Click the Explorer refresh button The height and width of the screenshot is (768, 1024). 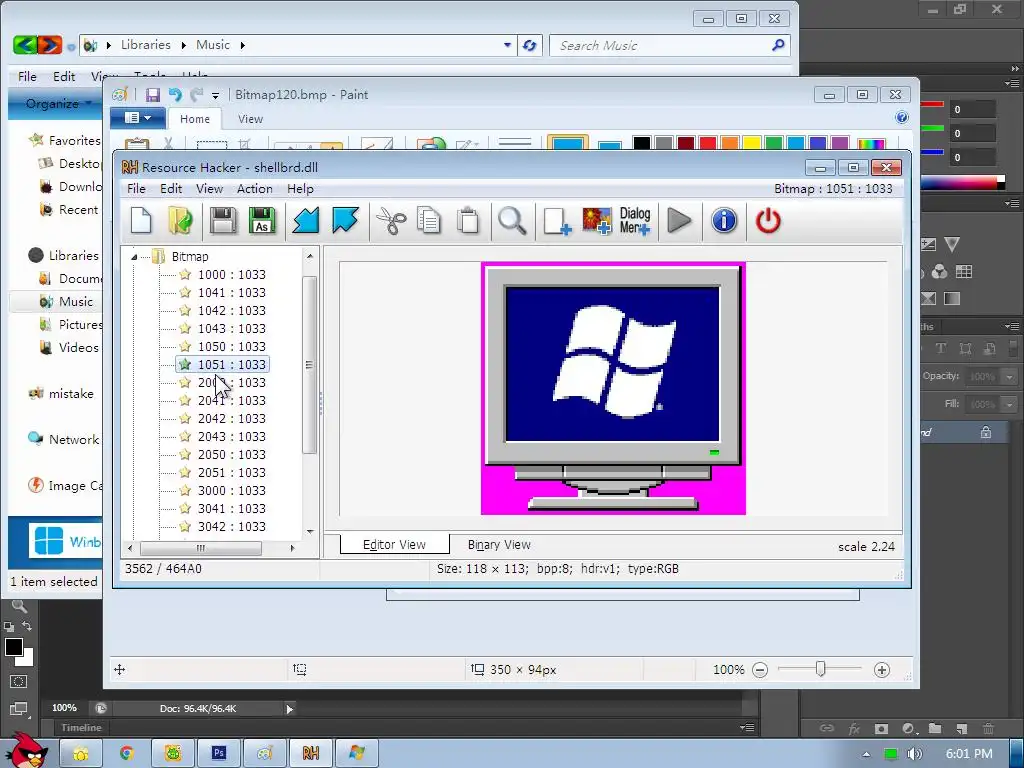coord(530,45)
